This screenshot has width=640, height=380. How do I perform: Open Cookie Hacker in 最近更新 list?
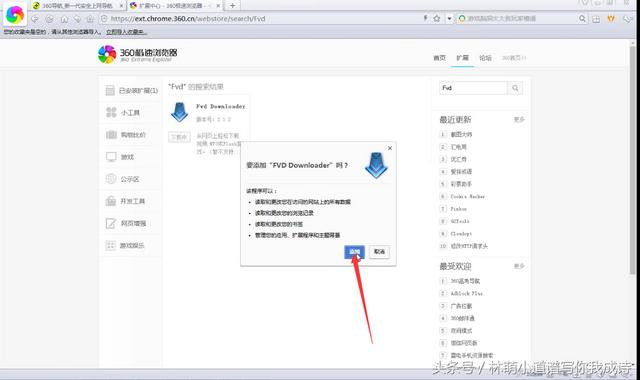(x=468, y=196)
